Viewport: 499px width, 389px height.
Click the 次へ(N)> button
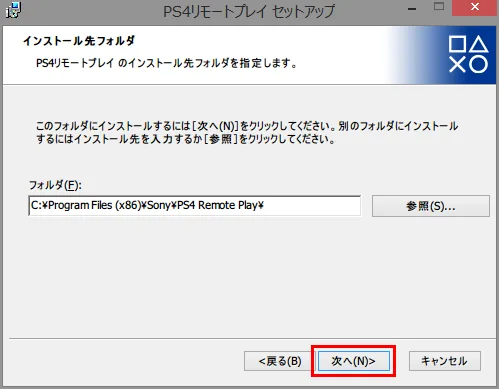click(x=354, y=361)
